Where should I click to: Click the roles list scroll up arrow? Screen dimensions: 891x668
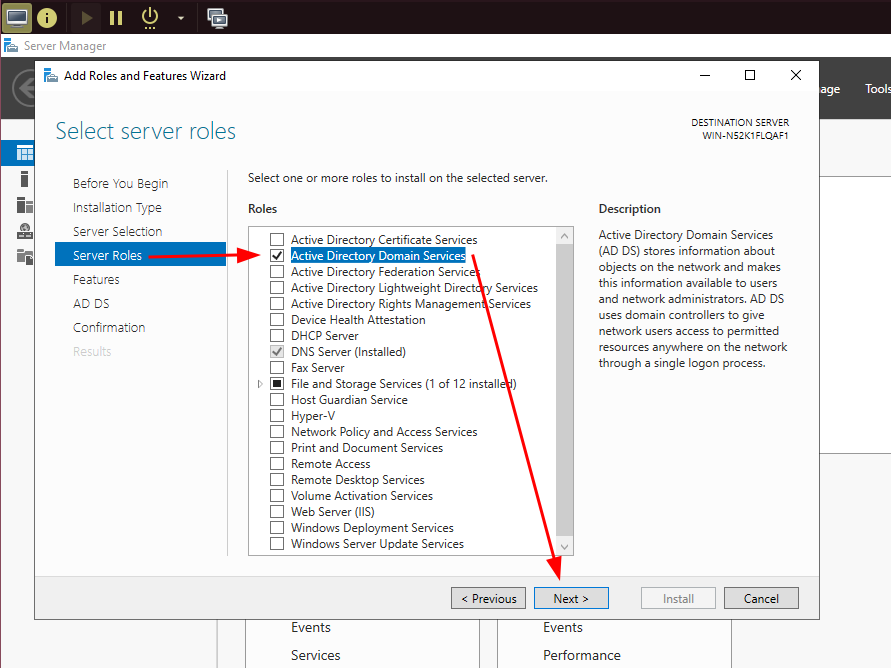[564, 236]
